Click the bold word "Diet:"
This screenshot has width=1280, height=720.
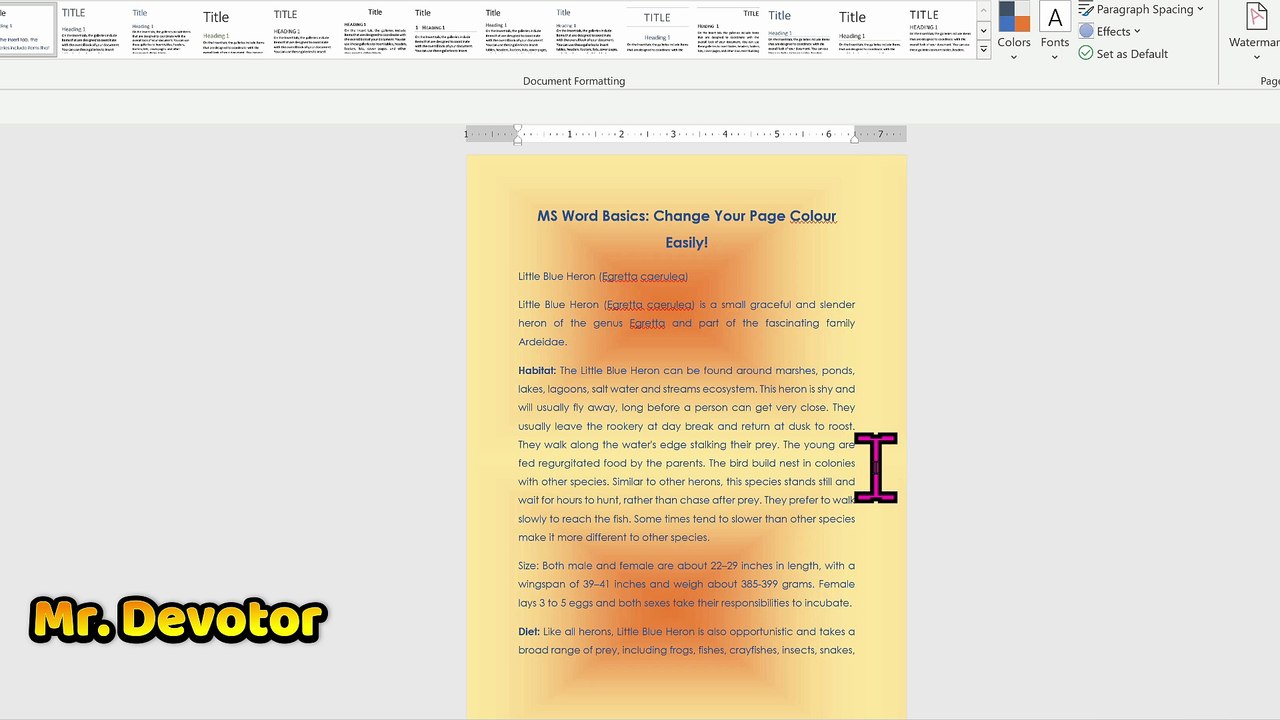click(x=529, y=632)
